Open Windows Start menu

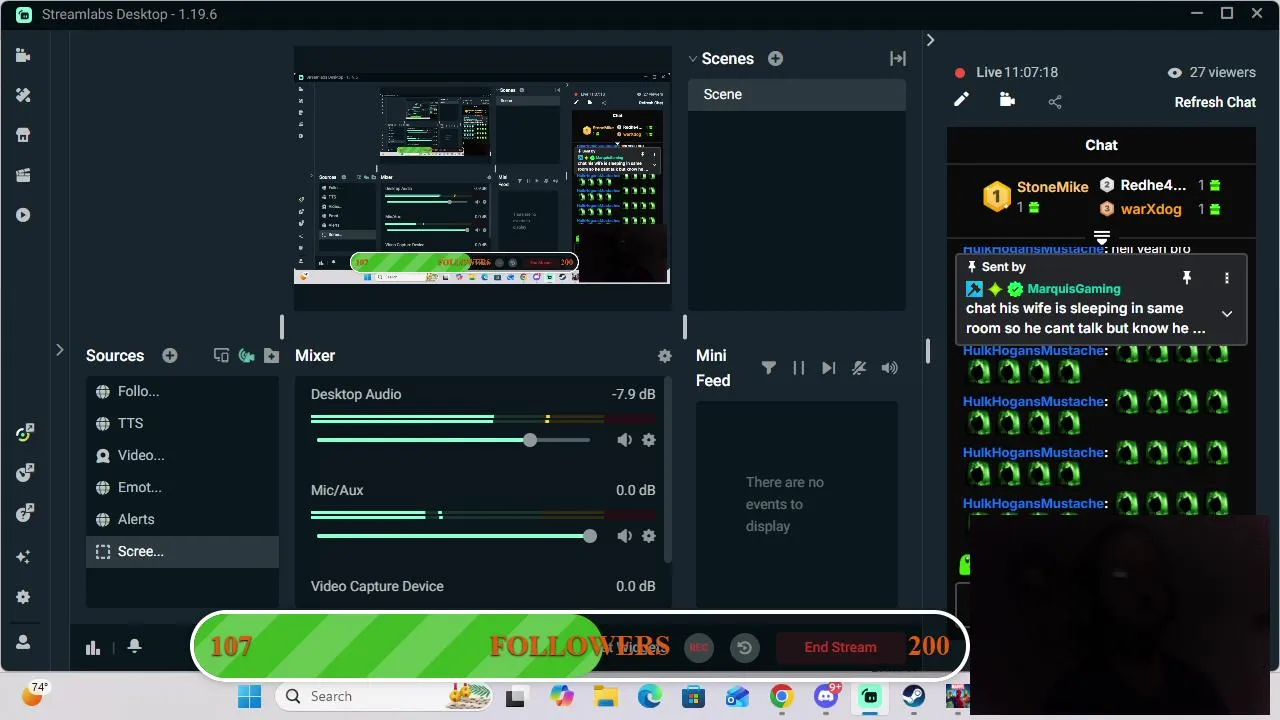point(249,696)
